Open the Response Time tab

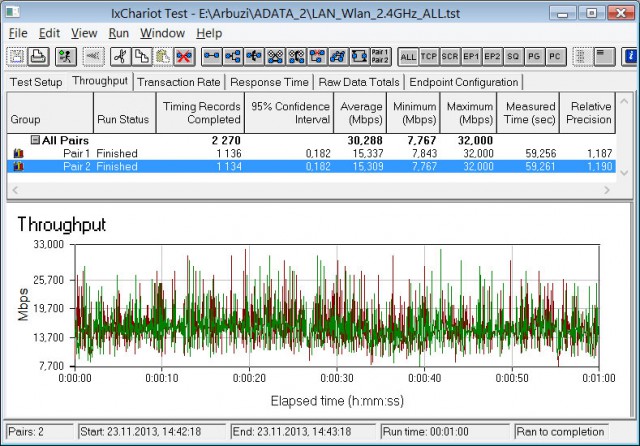click(269, 82)
